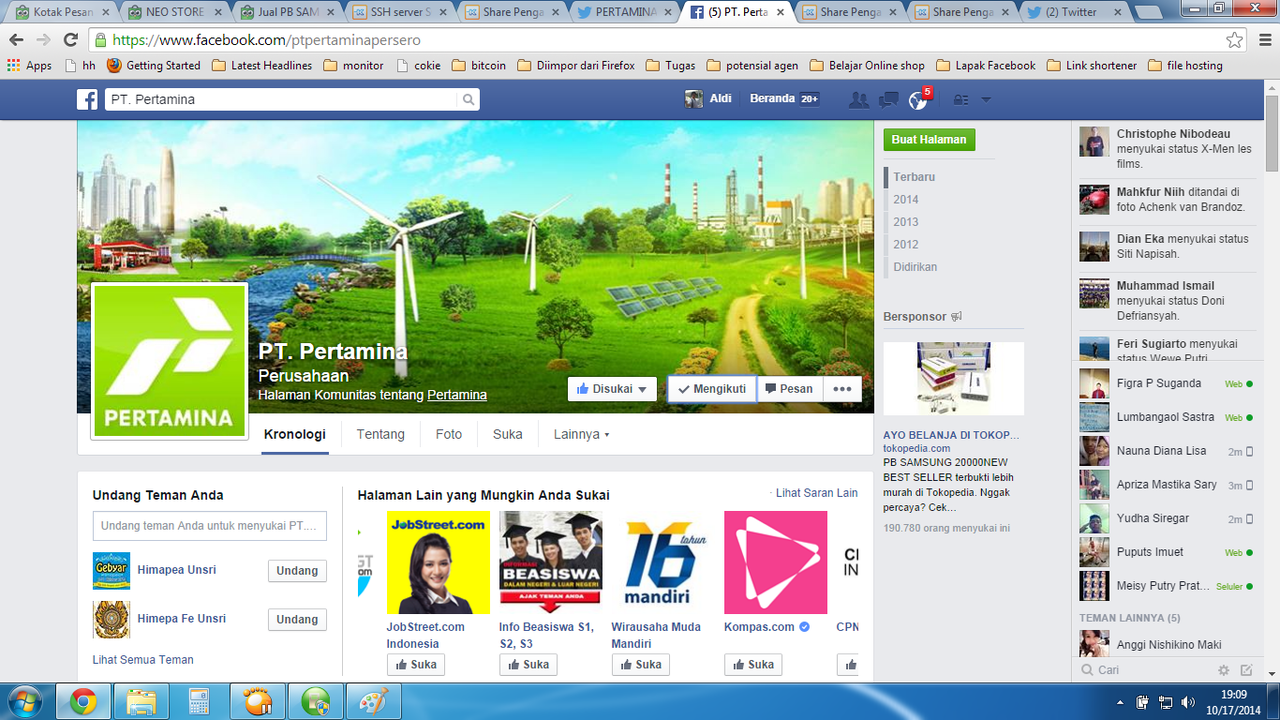Open the account menu dropdown arrow
The width and height of the screenshot is (1280, 720).
coord(986,100)
